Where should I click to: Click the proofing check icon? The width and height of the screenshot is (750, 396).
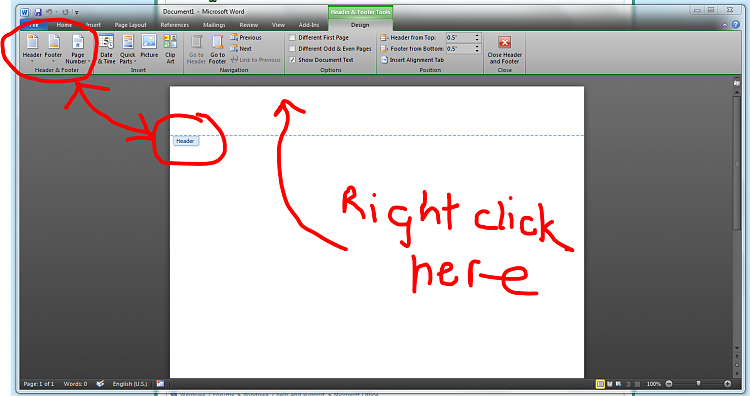coord(100,384)
